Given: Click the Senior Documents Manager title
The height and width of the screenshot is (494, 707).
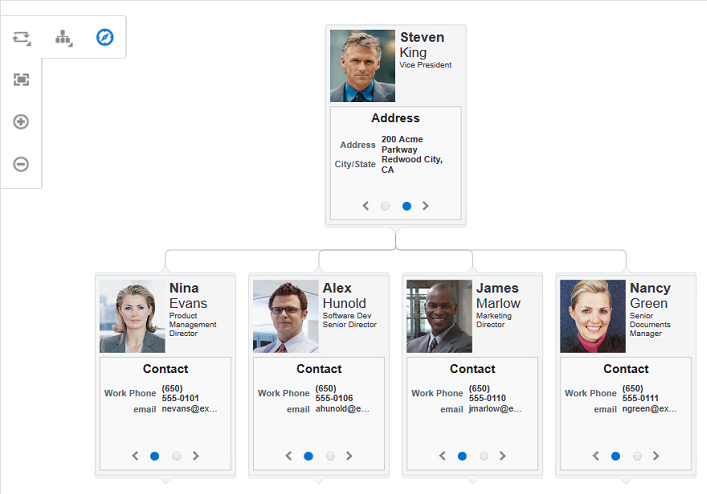Looking at the screenshot, I should coord(650,325).
